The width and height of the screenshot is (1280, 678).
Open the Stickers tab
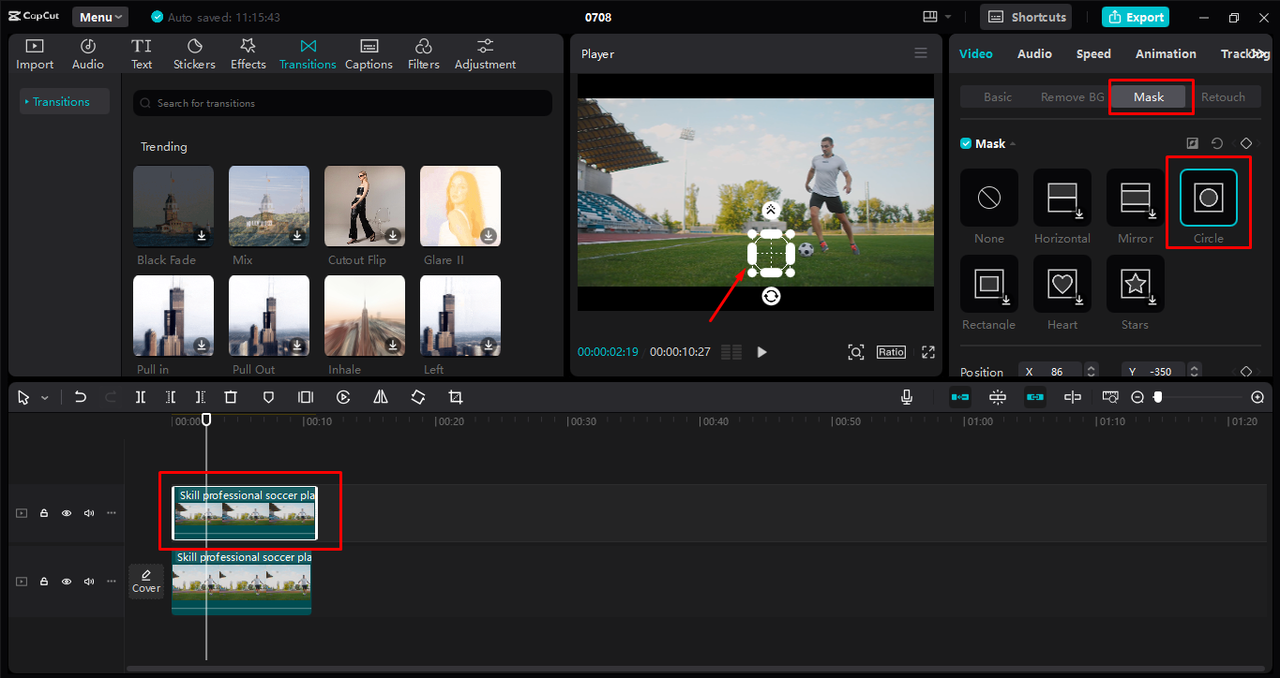click(194, 54)
